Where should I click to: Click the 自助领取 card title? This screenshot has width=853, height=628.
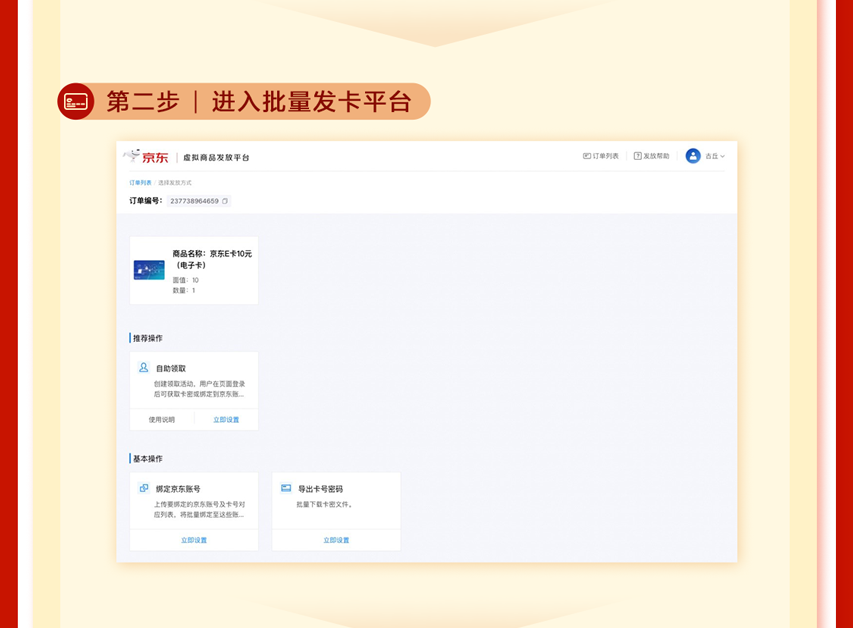point(171,368)
